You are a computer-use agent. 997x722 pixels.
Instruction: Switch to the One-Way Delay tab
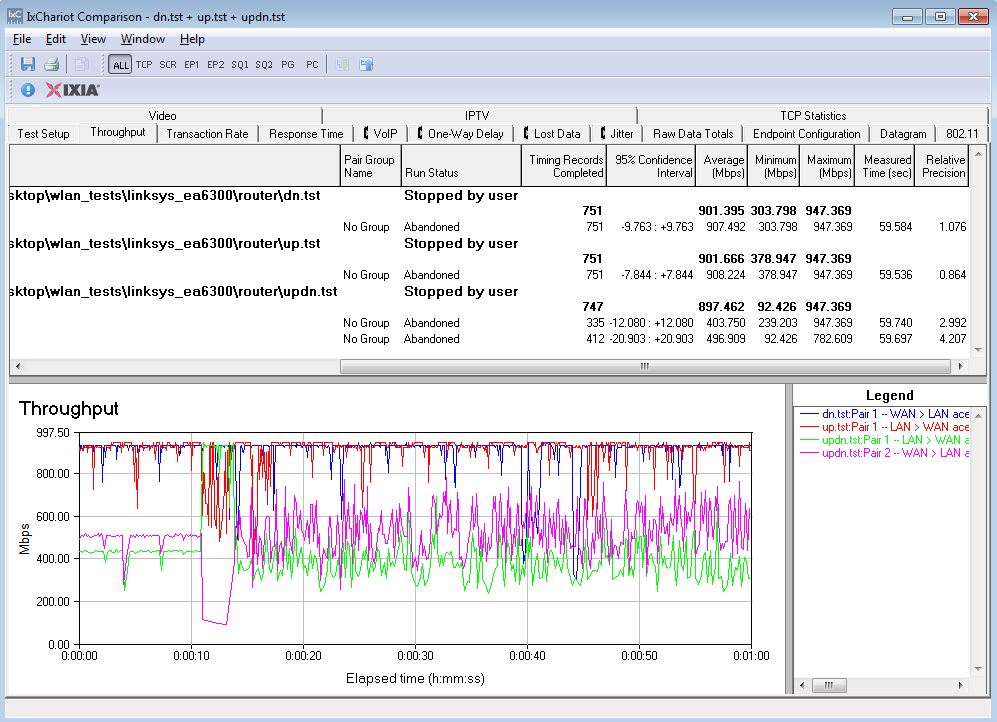coord(460,133)
